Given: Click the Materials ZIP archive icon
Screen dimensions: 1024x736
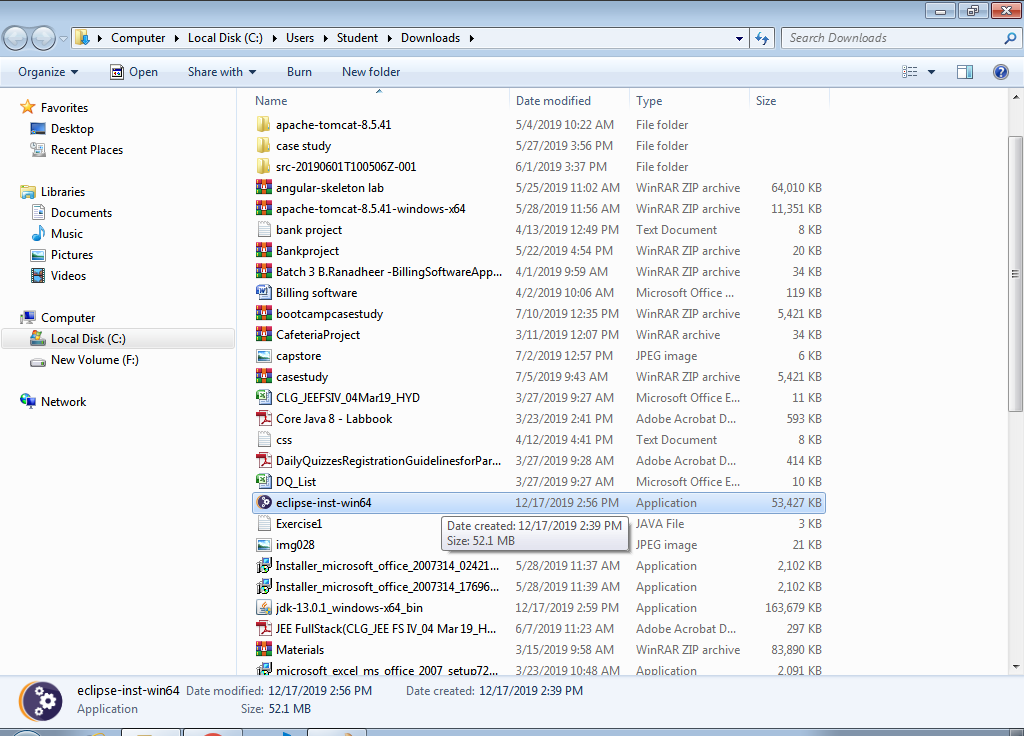Looking at the screenshot, I should pos(263,650).
